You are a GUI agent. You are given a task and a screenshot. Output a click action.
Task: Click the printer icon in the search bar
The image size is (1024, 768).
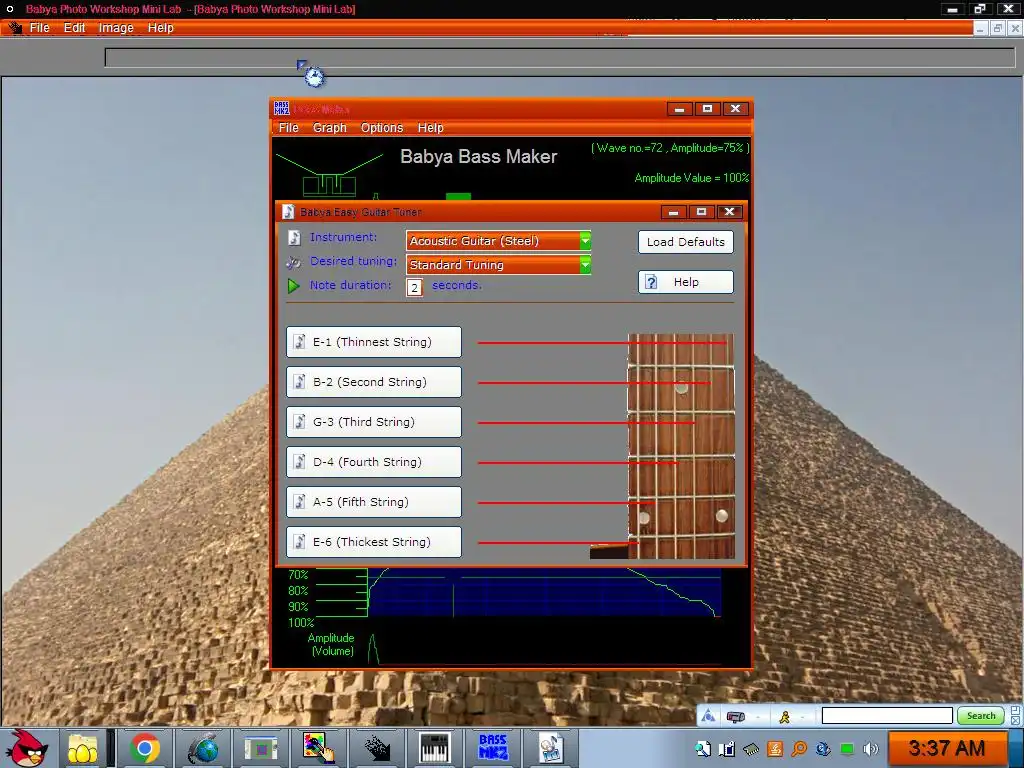[x=735, y=717]
